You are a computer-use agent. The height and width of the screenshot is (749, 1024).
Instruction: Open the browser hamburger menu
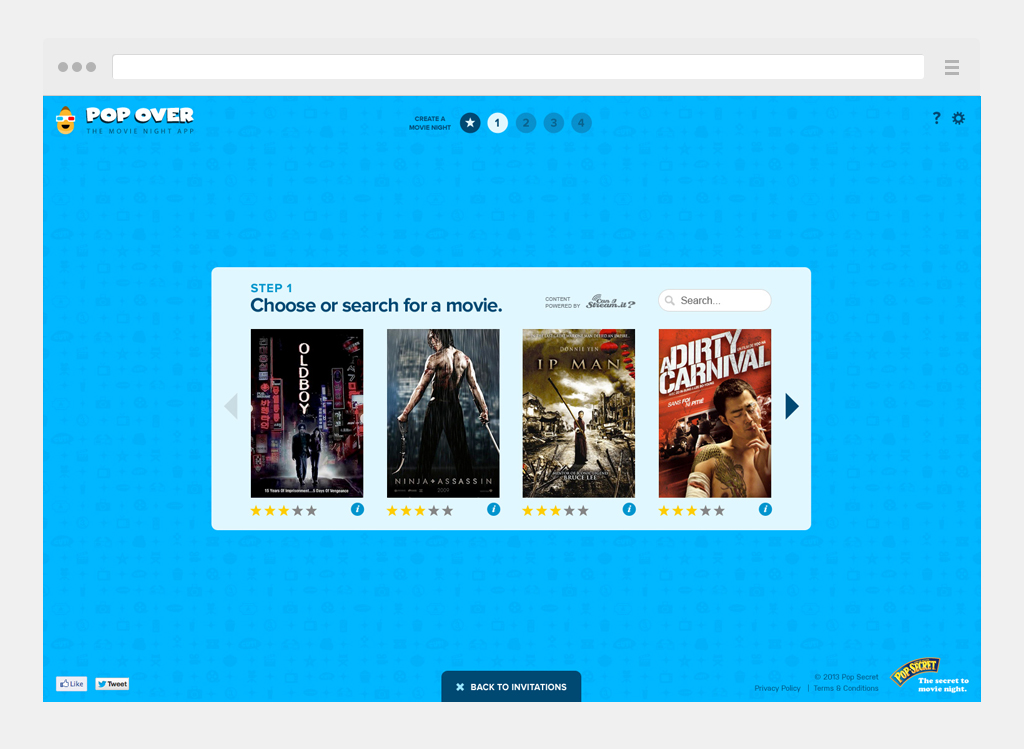click(x=952, y=68)
